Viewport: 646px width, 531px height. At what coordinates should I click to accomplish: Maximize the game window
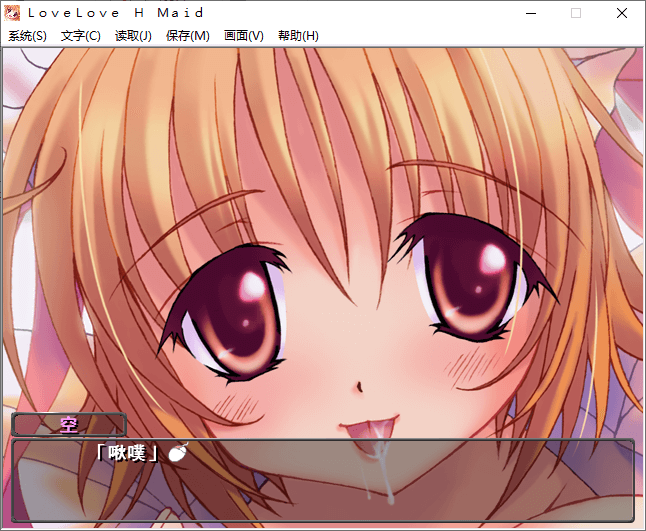575,13
